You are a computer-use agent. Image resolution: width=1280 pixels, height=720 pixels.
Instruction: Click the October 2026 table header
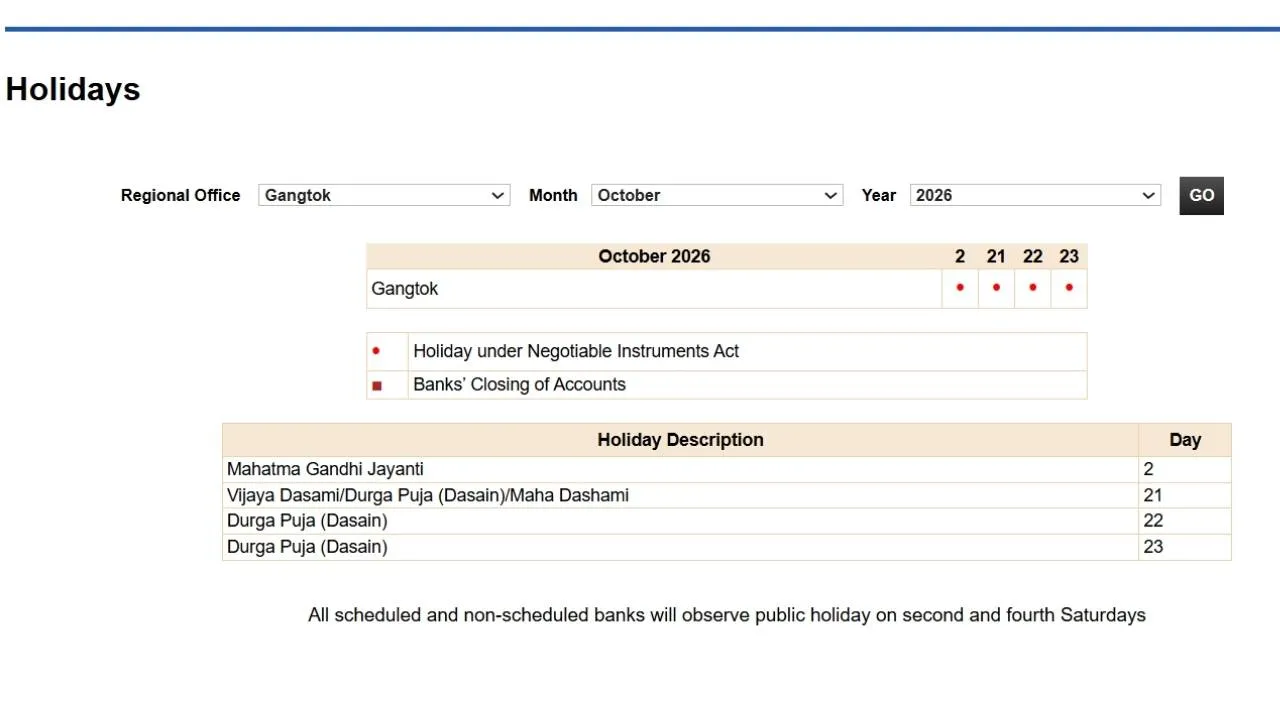point(654,256)
